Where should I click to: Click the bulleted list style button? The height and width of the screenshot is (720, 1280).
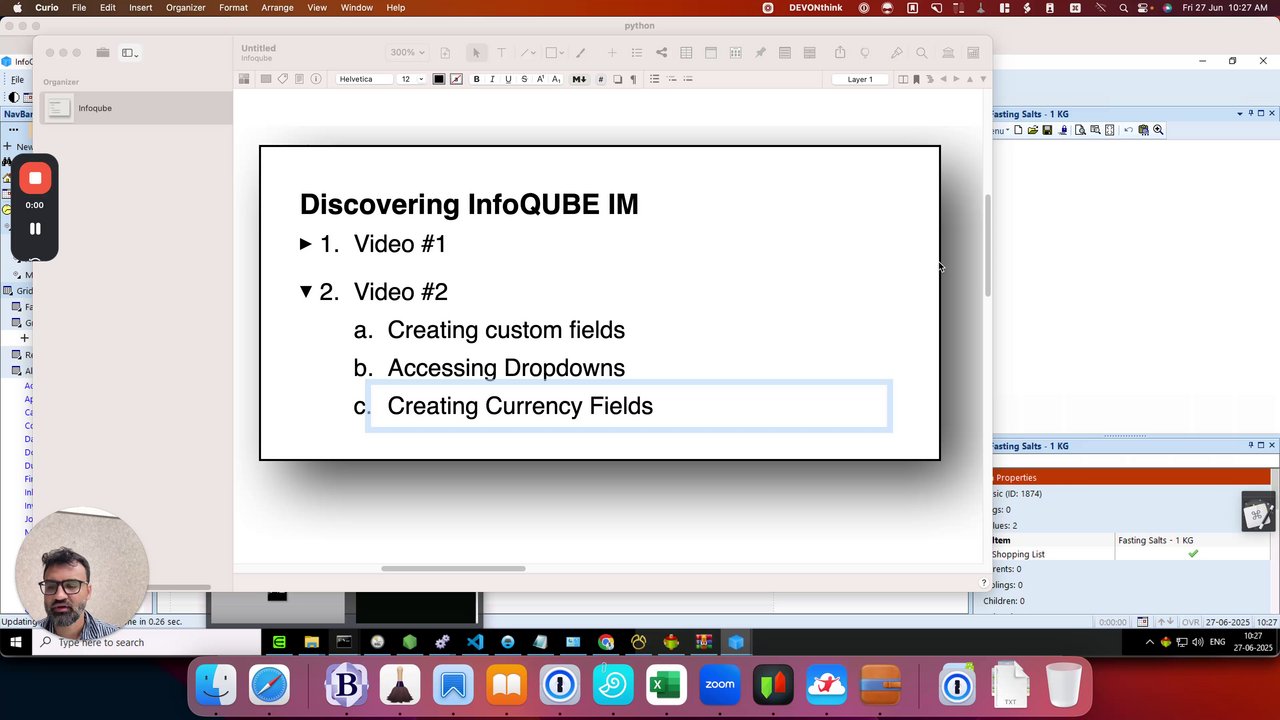[x=655, y=79]
